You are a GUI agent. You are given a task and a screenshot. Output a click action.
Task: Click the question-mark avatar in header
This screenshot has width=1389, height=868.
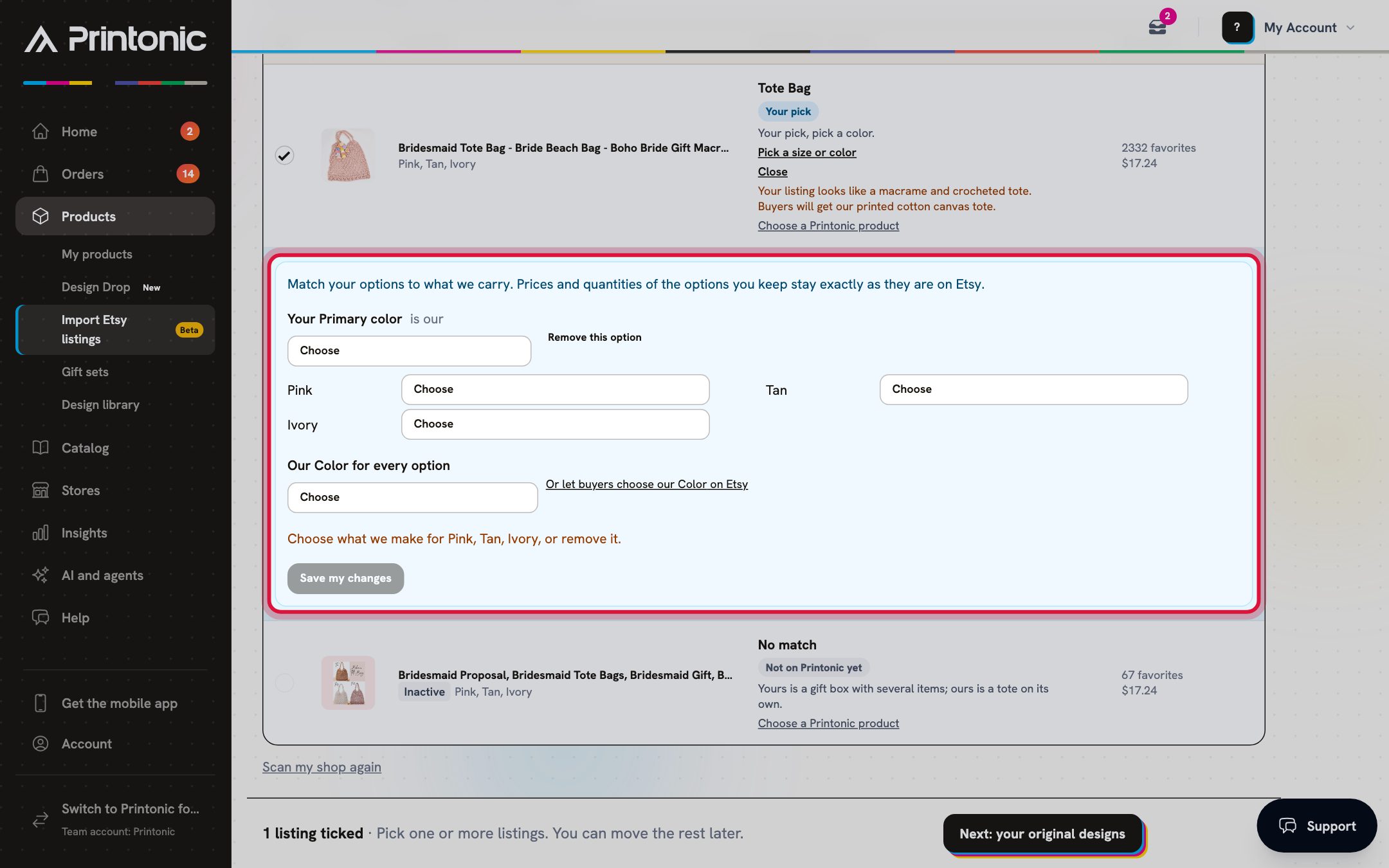click(1237, 27)
